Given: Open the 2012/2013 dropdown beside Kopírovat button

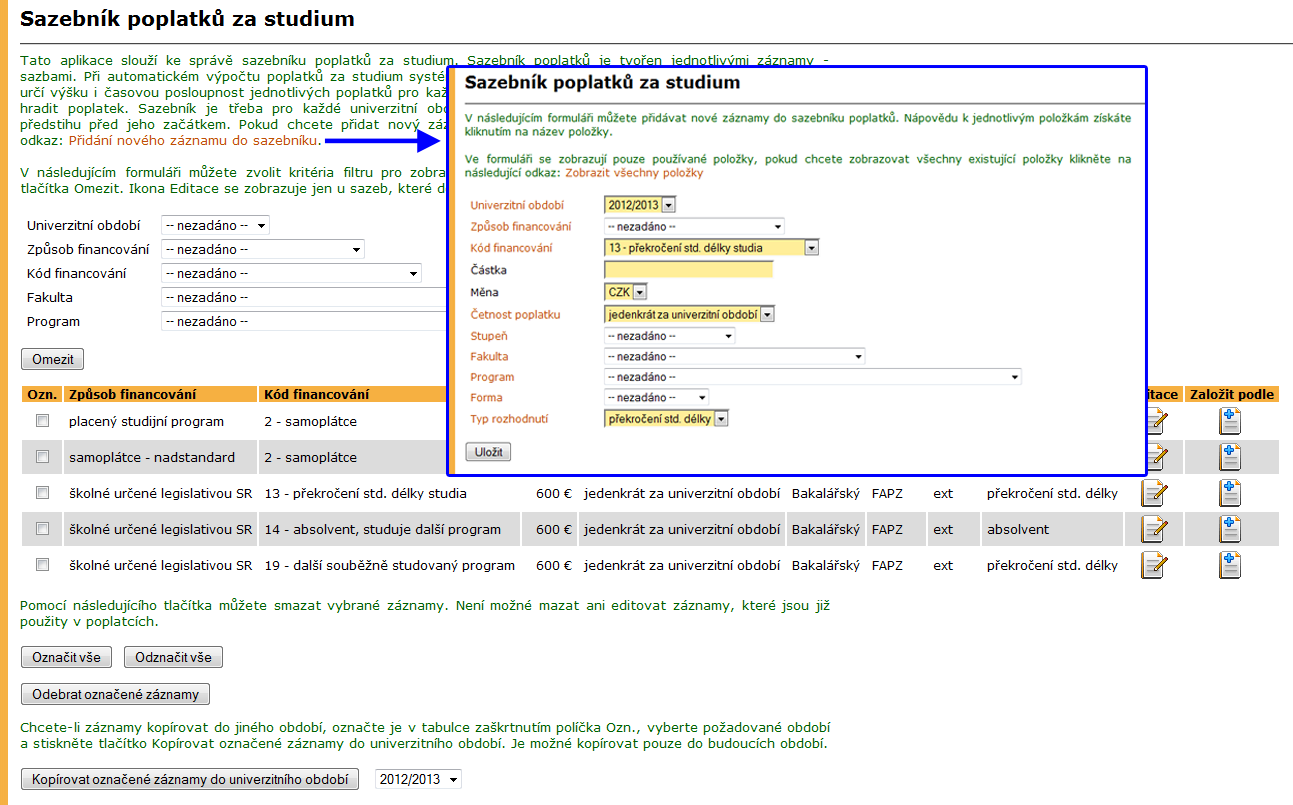Looking at the screenshot, I should click(418, 780).
